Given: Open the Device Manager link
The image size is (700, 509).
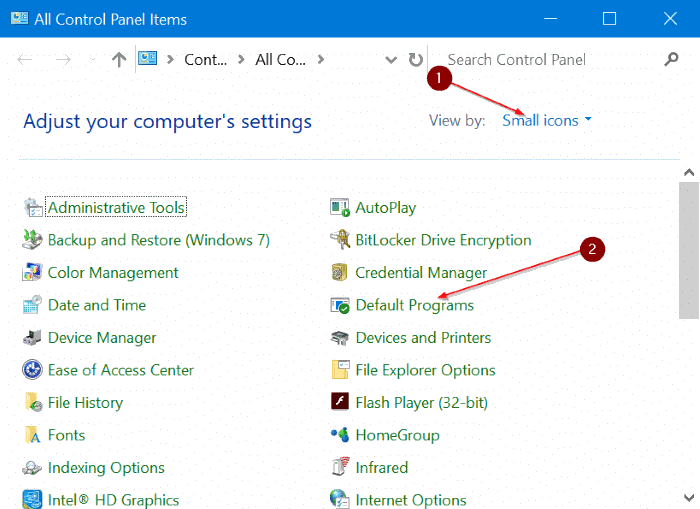Looking at the screenshot, I should tap(102, 338).
